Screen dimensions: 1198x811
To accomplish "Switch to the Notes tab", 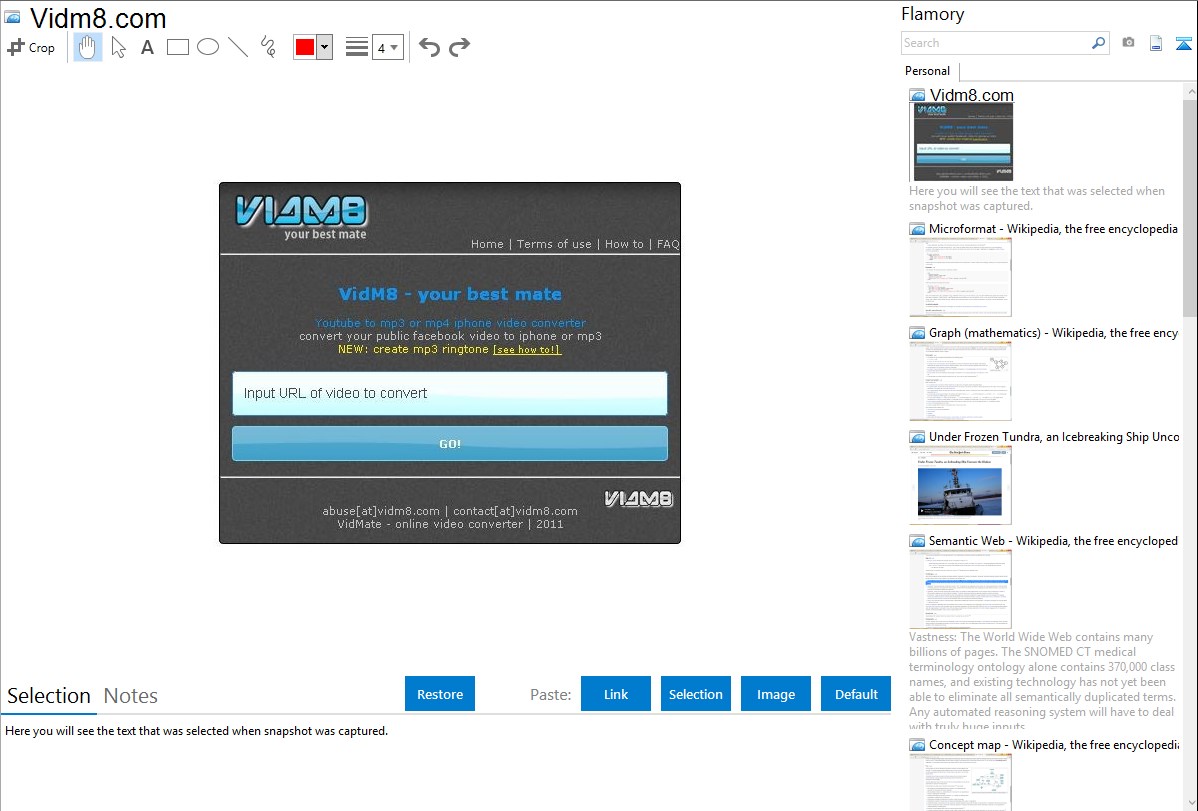I will (x=131, y=696).
